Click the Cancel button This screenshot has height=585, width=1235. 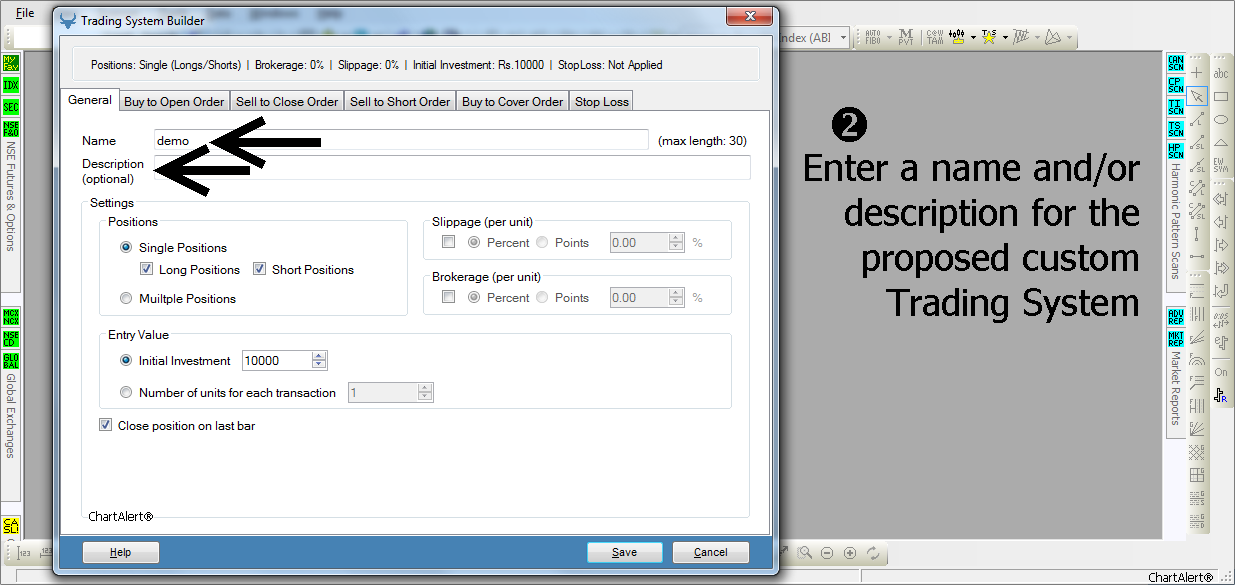coord(711,552)
